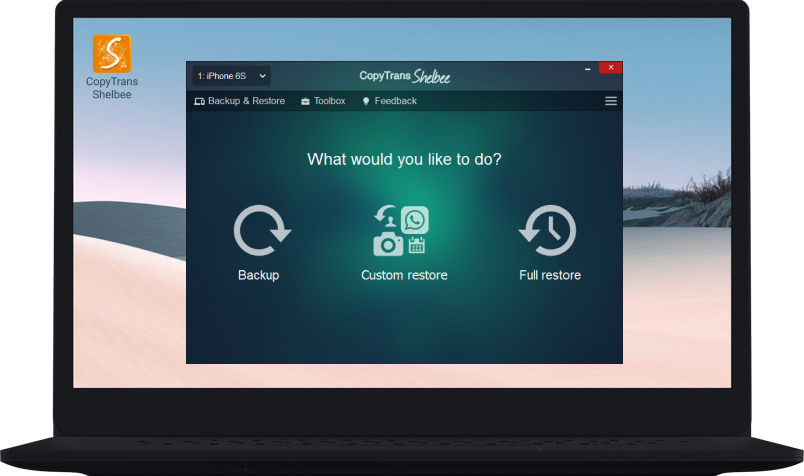Click the Full restore clock icon
Screen dimensions: 804x476
point(548,230)
